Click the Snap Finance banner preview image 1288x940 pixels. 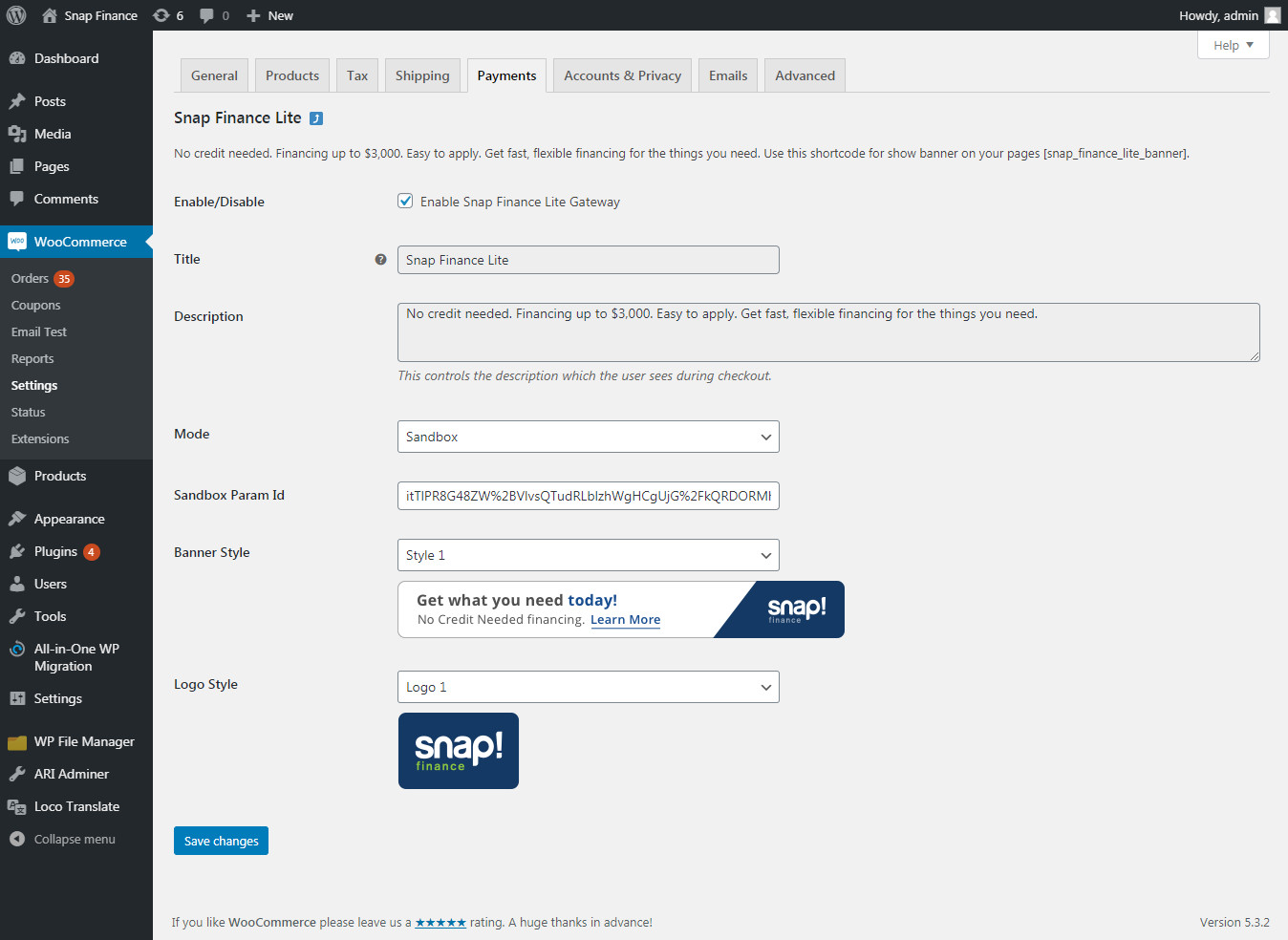tap(621, 609)
